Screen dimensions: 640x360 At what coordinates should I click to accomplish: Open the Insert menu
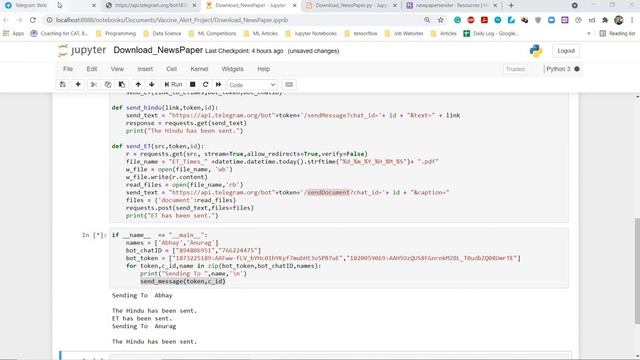coord(145,69)
